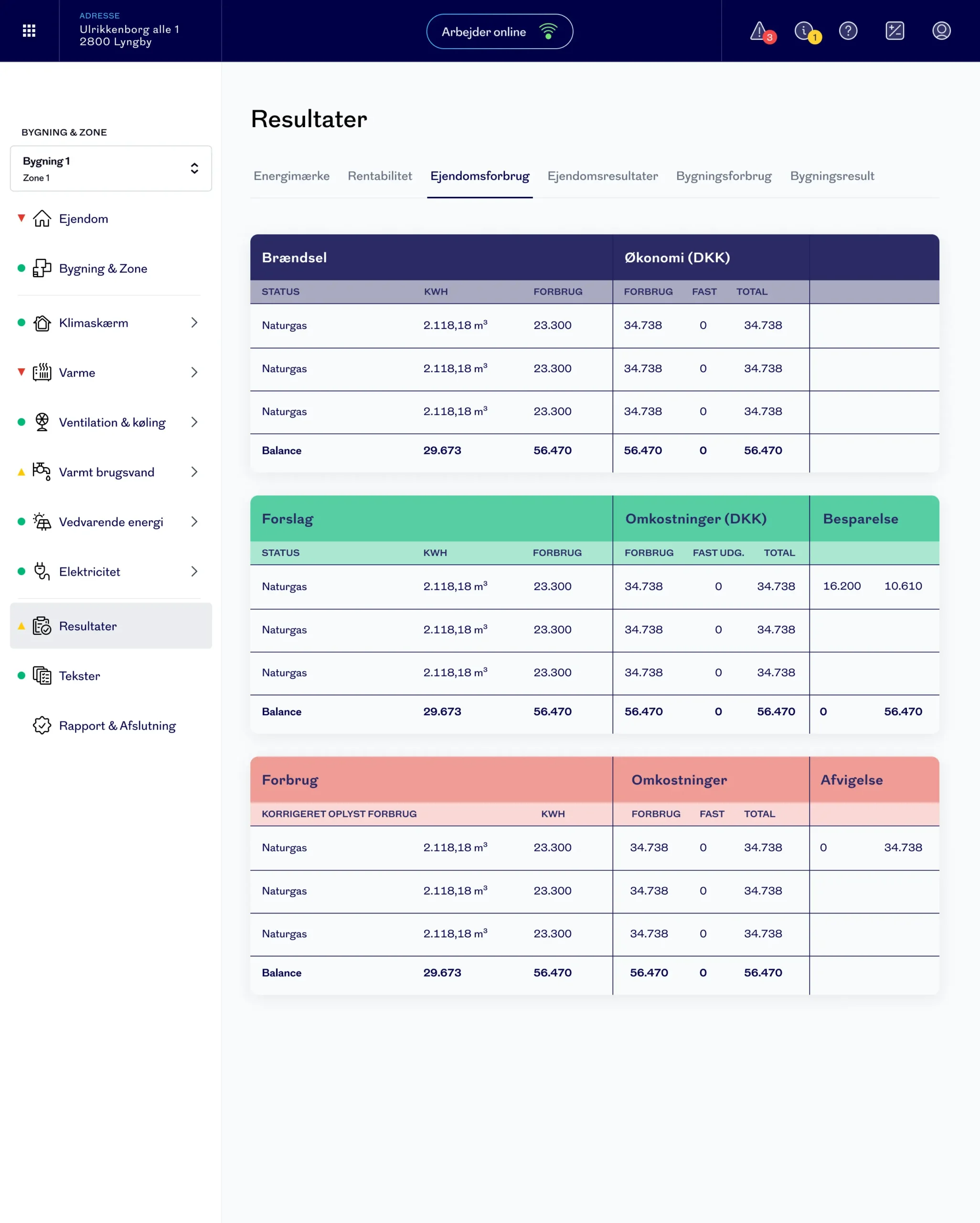Click the Ejendom house icon
The image size is (980, 1223).
(42, 218)
